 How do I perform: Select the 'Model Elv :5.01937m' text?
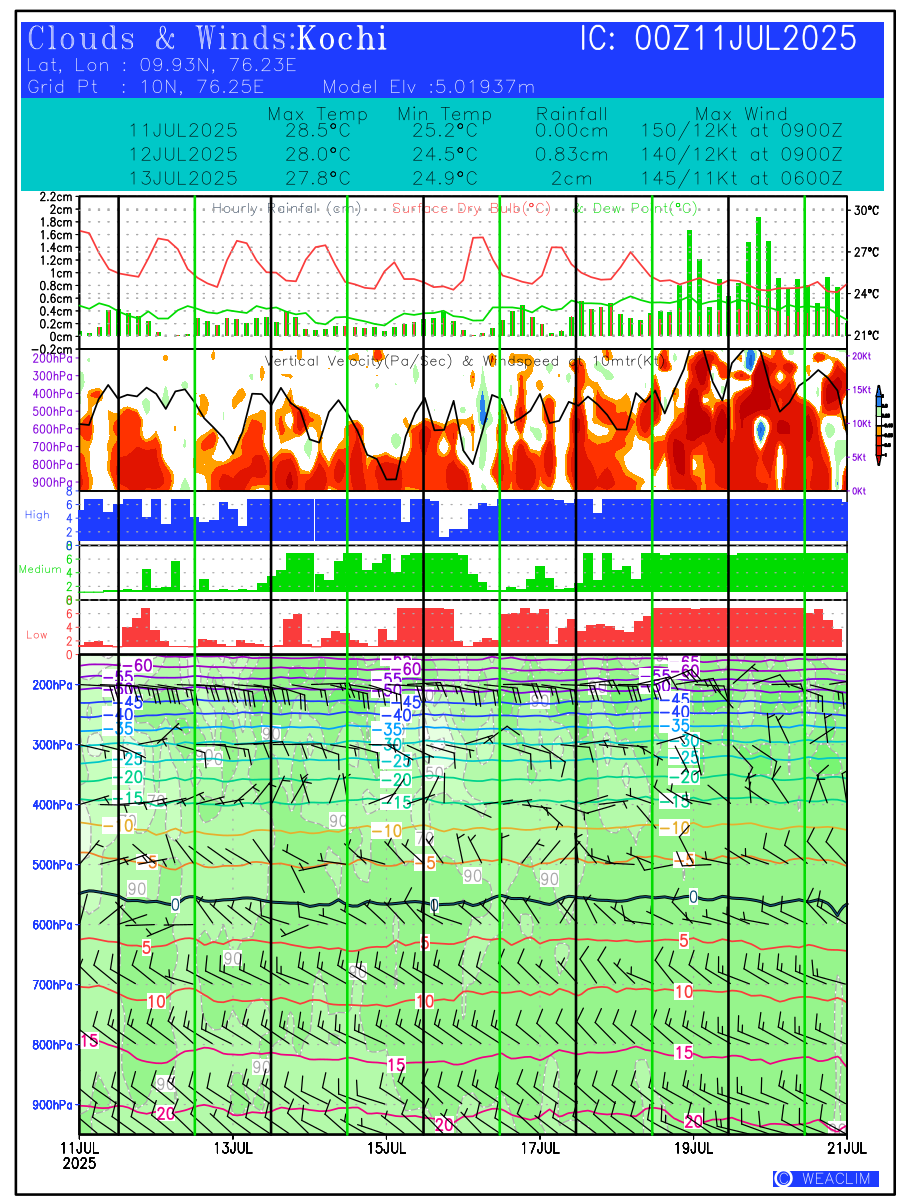click(429, 86)
